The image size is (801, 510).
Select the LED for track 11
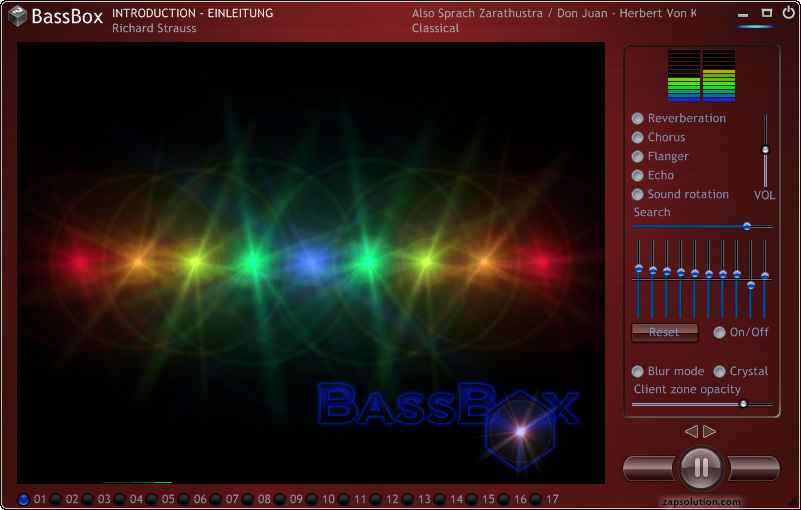(x=344, y=499)
